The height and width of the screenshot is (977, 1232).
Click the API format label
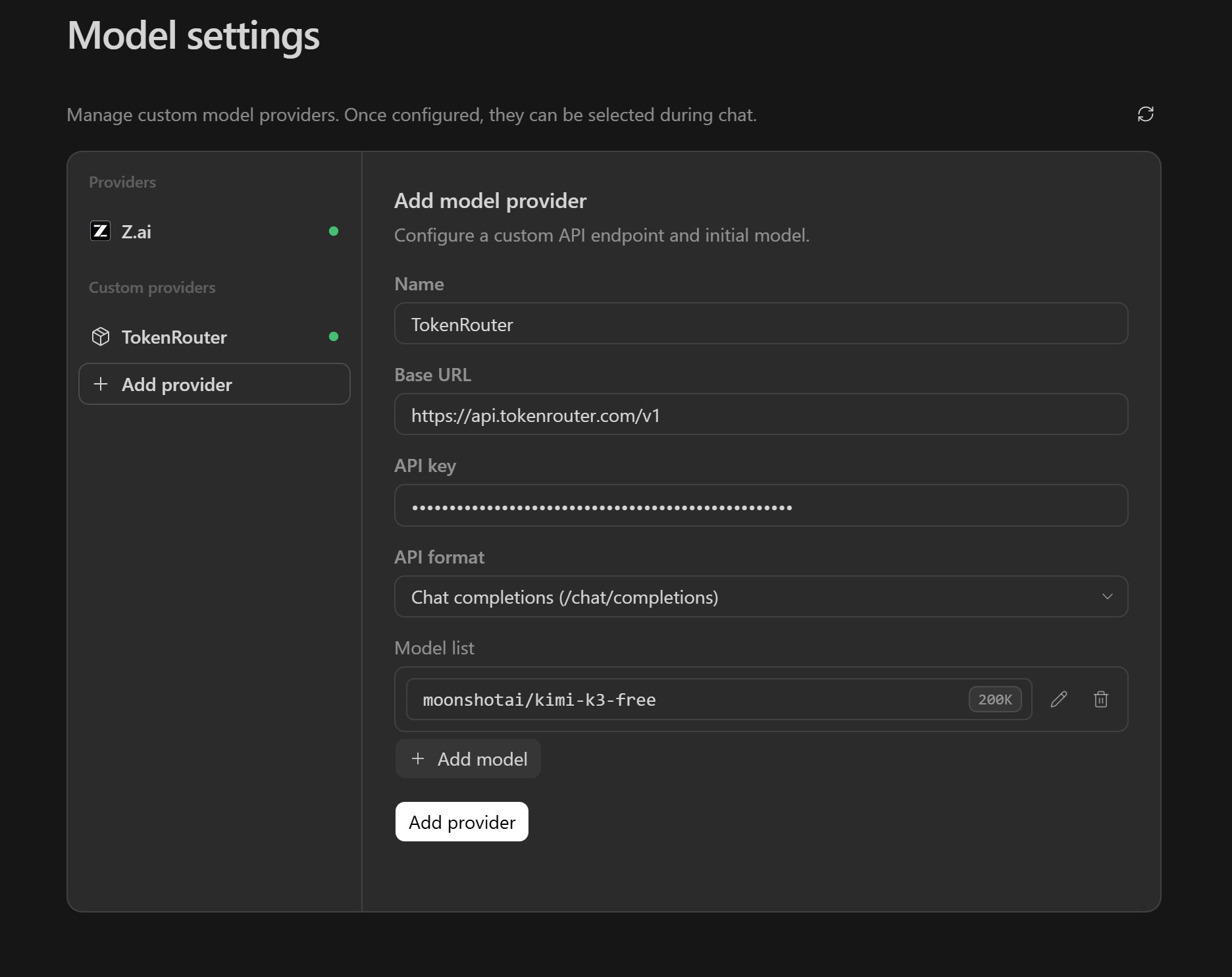point(439,557)
